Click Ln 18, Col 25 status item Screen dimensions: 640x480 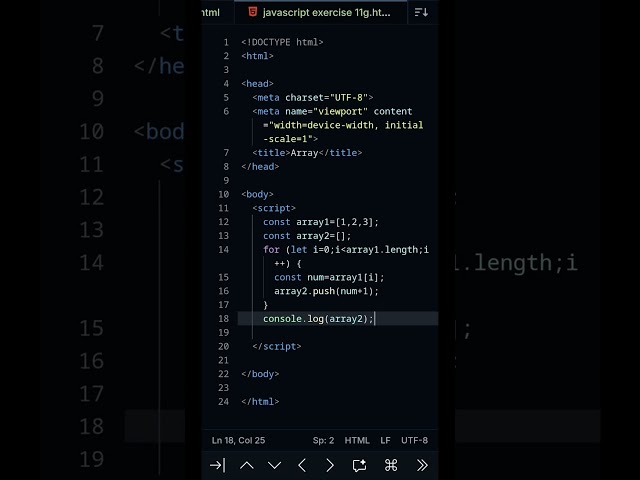pyautogui.click(x=238, y=440)
